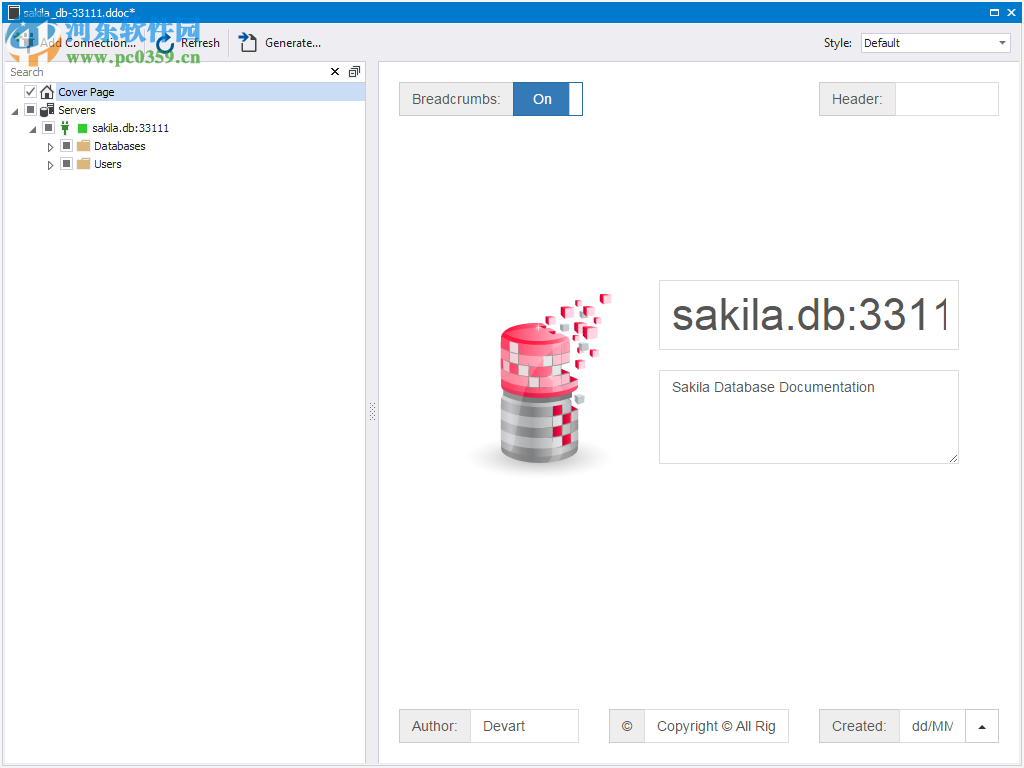
Task: Click the green connection icon beside sakila.db:33111
Action: (65, 128)
